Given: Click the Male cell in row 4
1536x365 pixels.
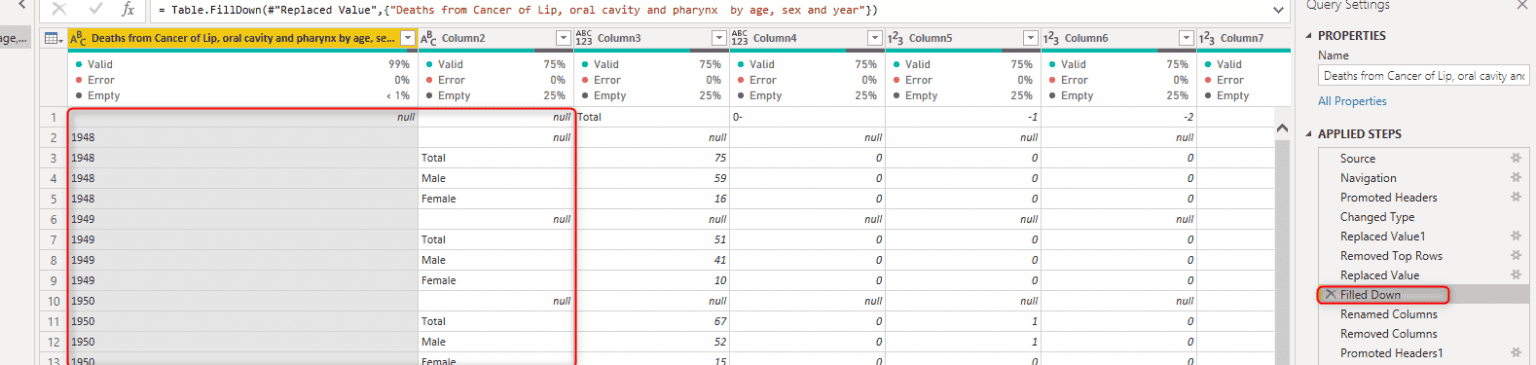Looking at the screenshot, I should click(x=495, y=178).
